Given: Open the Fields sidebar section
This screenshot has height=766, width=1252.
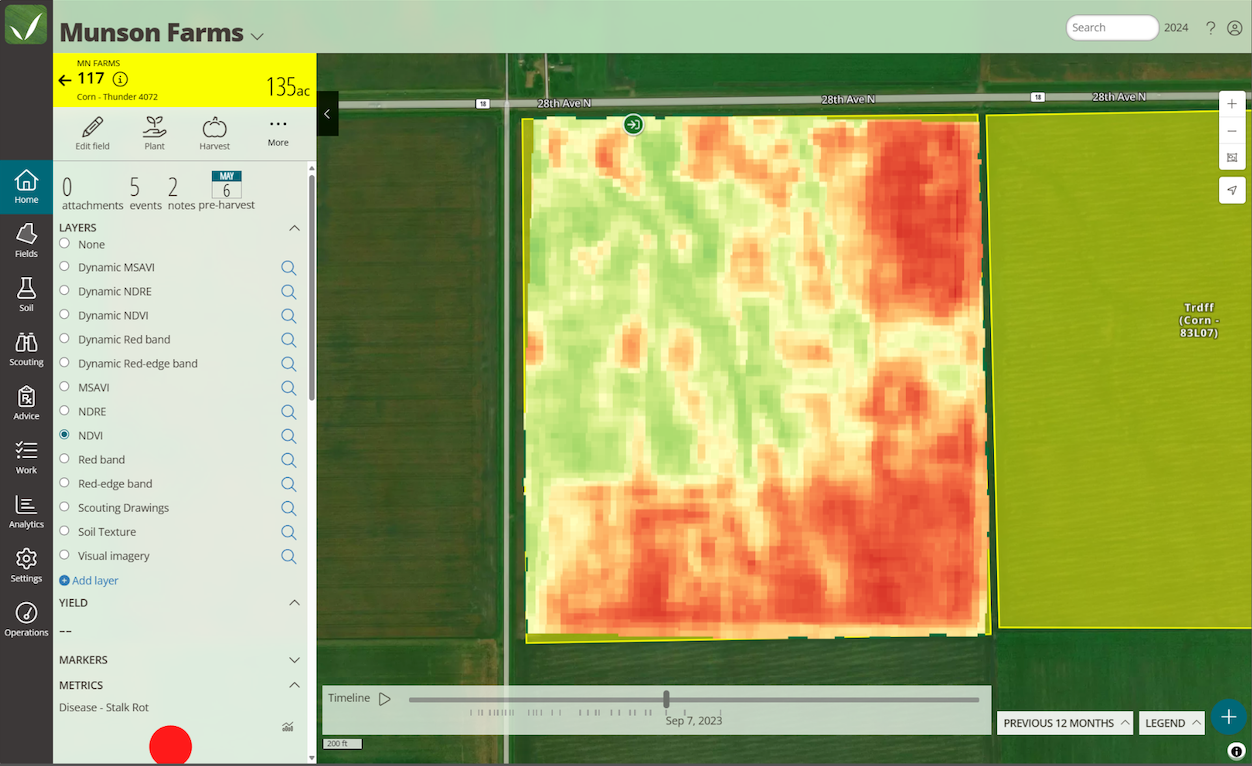Looking at the screenshot, I should (26, 241).
